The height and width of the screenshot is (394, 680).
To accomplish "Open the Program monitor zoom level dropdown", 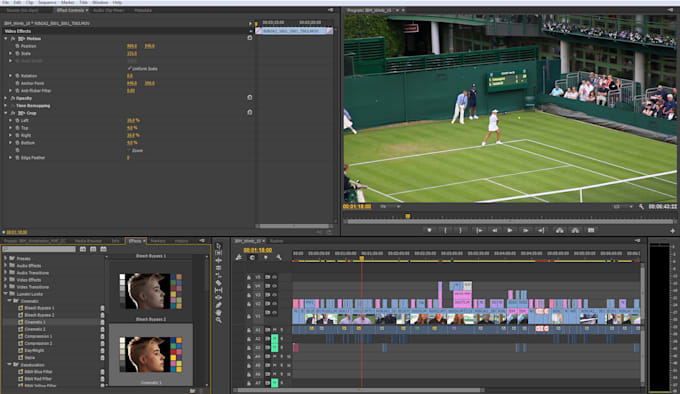I will (x=389, y=207).
